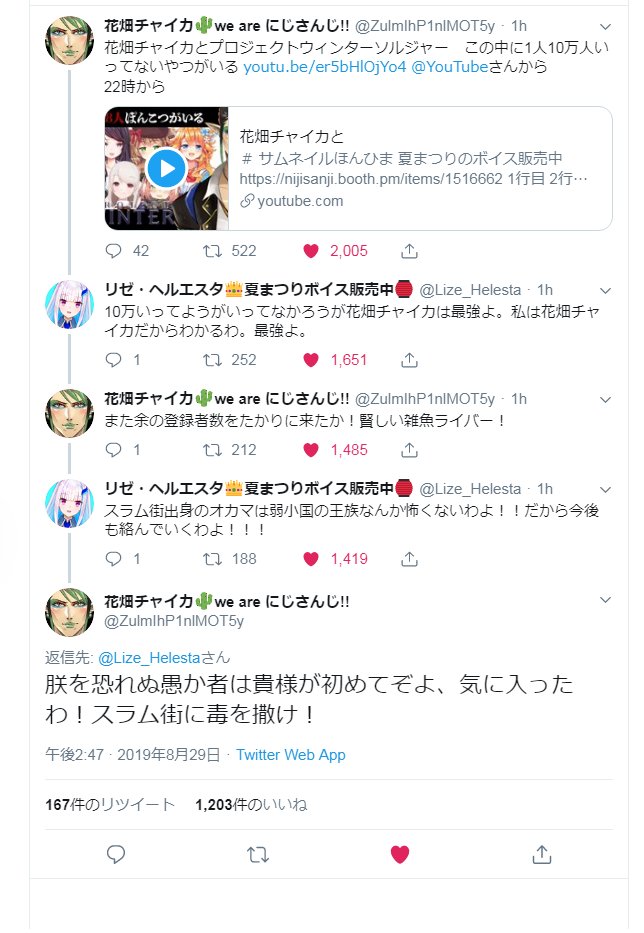Share the tweet with 2,005 likes
Screen dimensions: 644x933
pyautogui.click(x=409, y=251)
